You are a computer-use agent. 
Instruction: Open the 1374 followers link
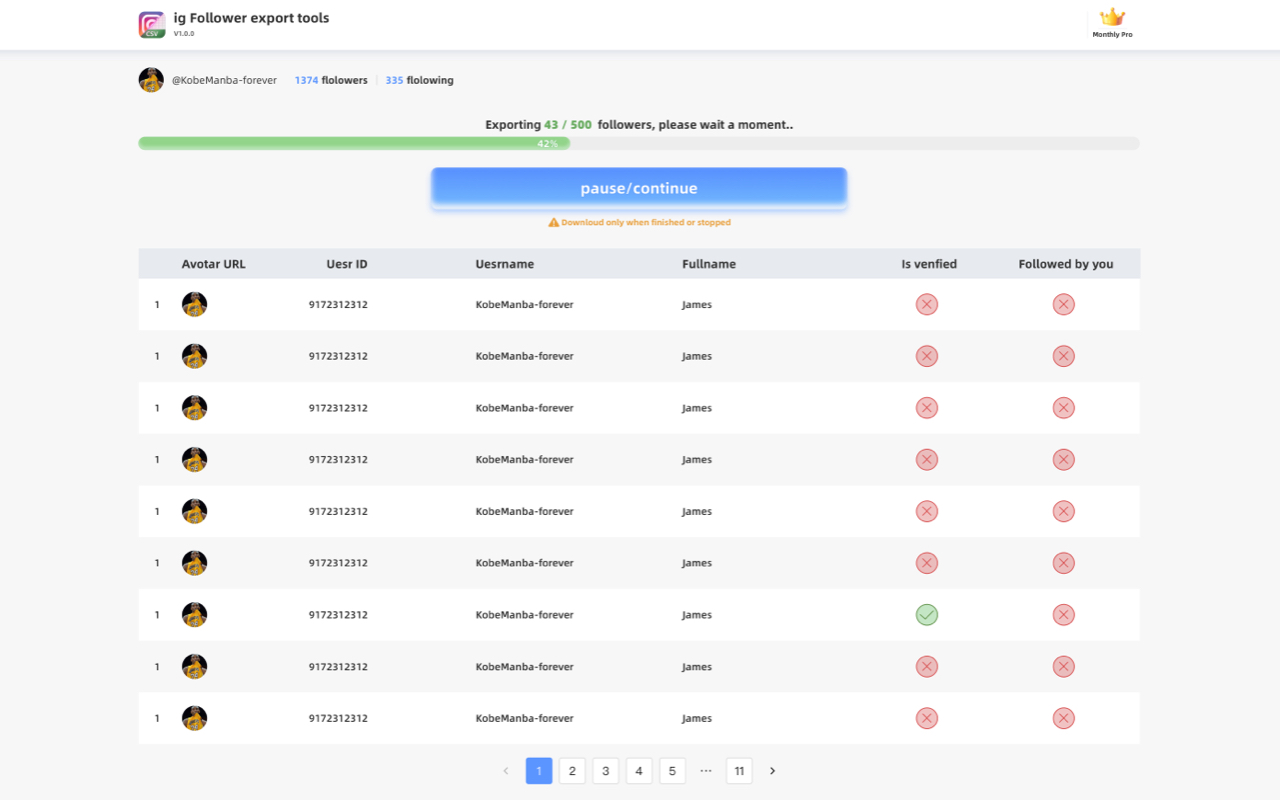330,80
